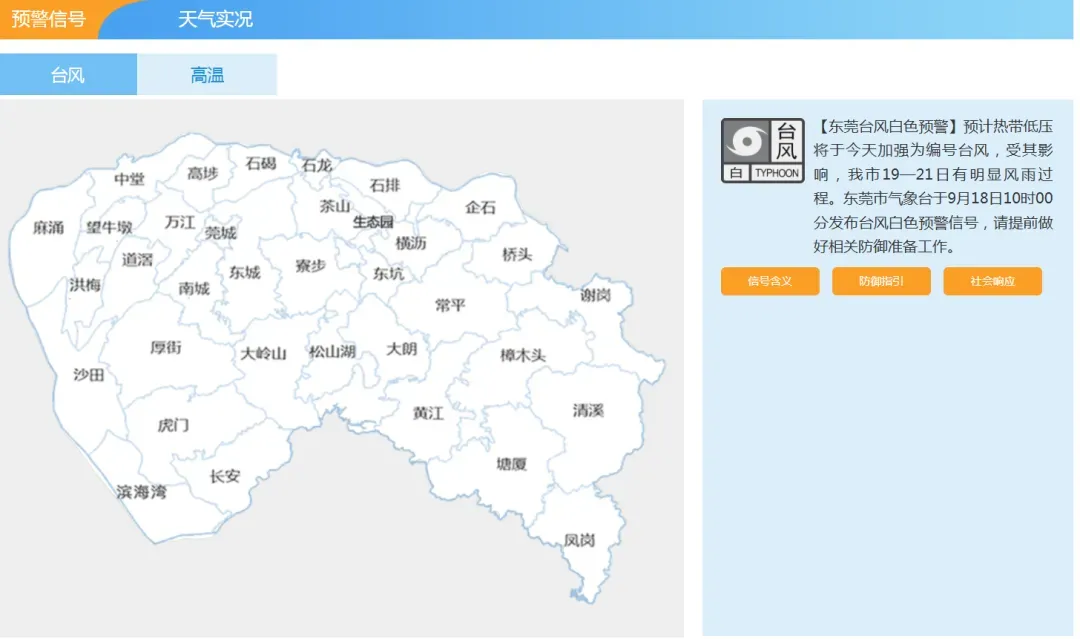Image resolution: width=1080 pixels, height=639 pixels.
Task: Switch to the 天气实况 tab
Action: (215, 19)
